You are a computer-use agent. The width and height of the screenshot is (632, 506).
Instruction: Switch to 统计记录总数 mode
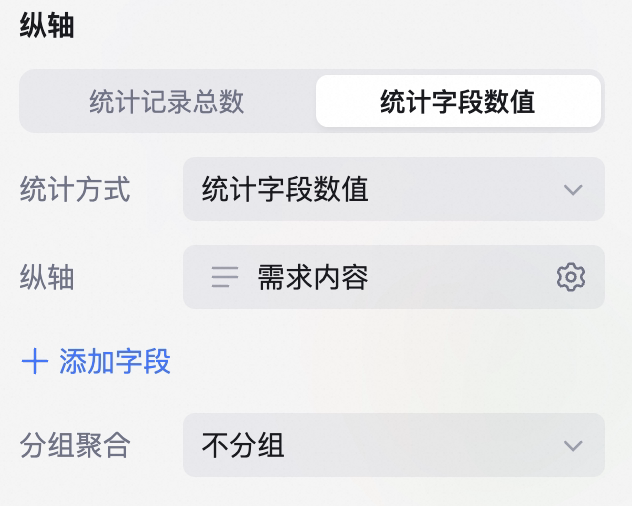pos(166,101)
